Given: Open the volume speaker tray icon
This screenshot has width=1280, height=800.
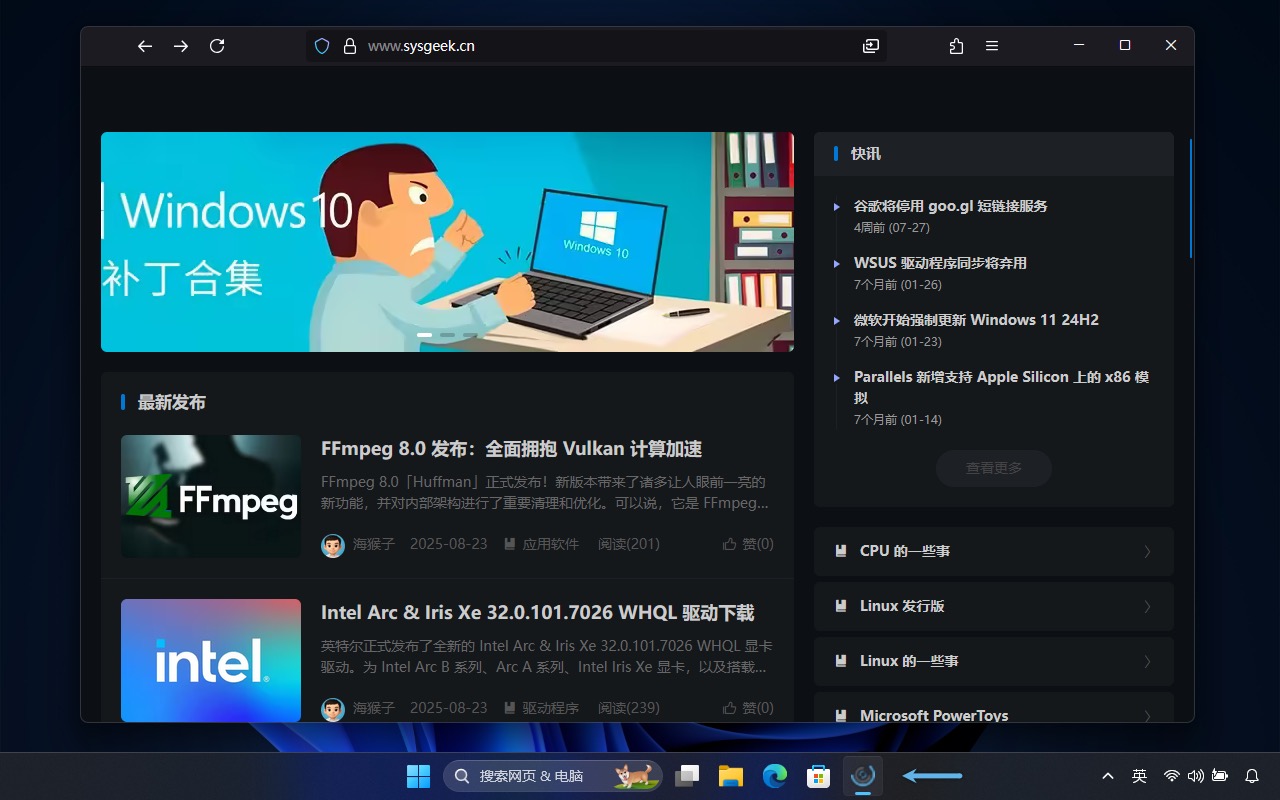Looking at the screenshot, I should [x=1196, y=776].
